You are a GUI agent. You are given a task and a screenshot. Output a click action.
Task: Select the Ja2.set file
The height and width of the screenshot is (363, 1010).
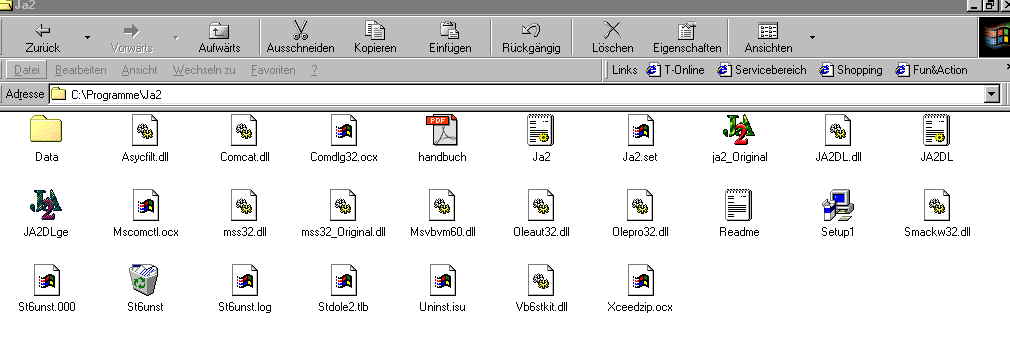640,138
